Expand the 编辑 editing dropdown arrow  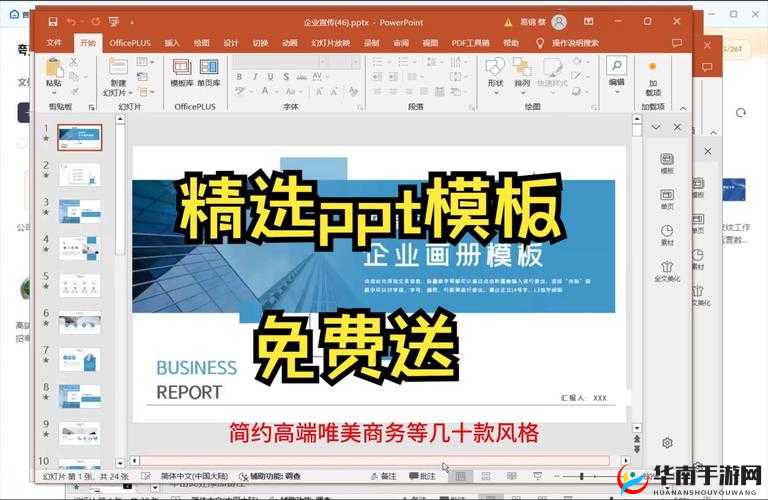[617, 92]
